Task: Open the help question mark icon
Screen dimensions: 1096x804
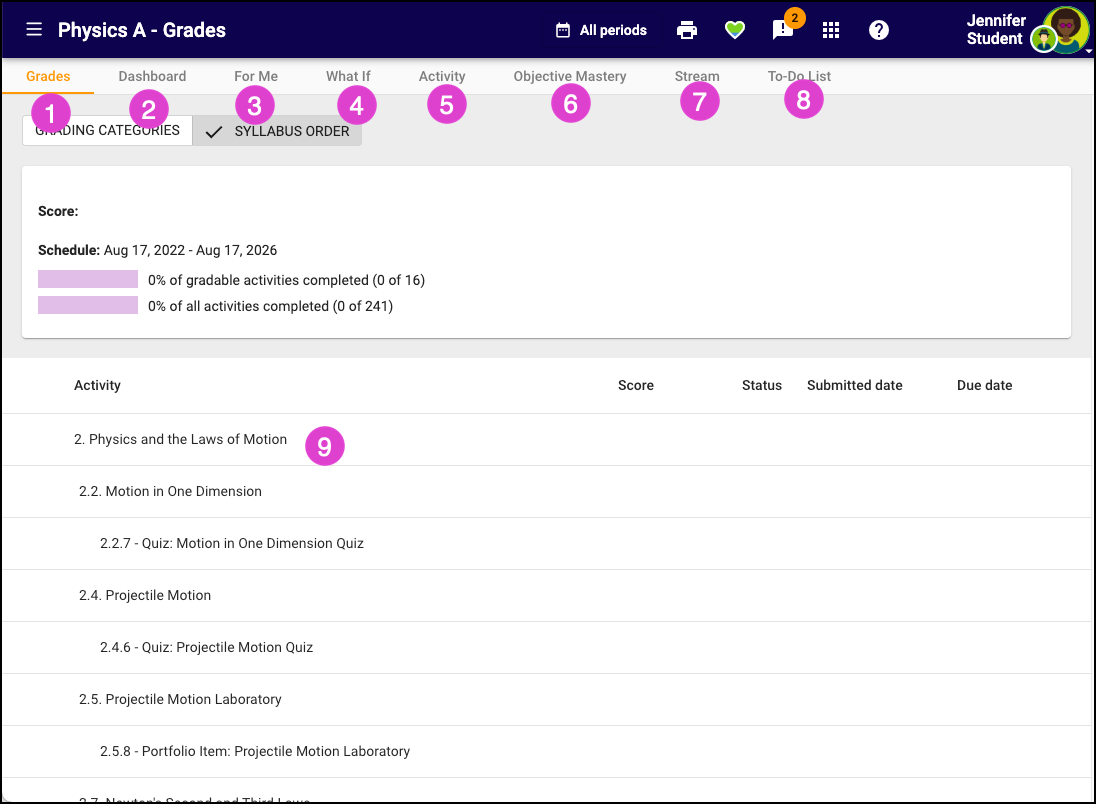Action: 879,30
